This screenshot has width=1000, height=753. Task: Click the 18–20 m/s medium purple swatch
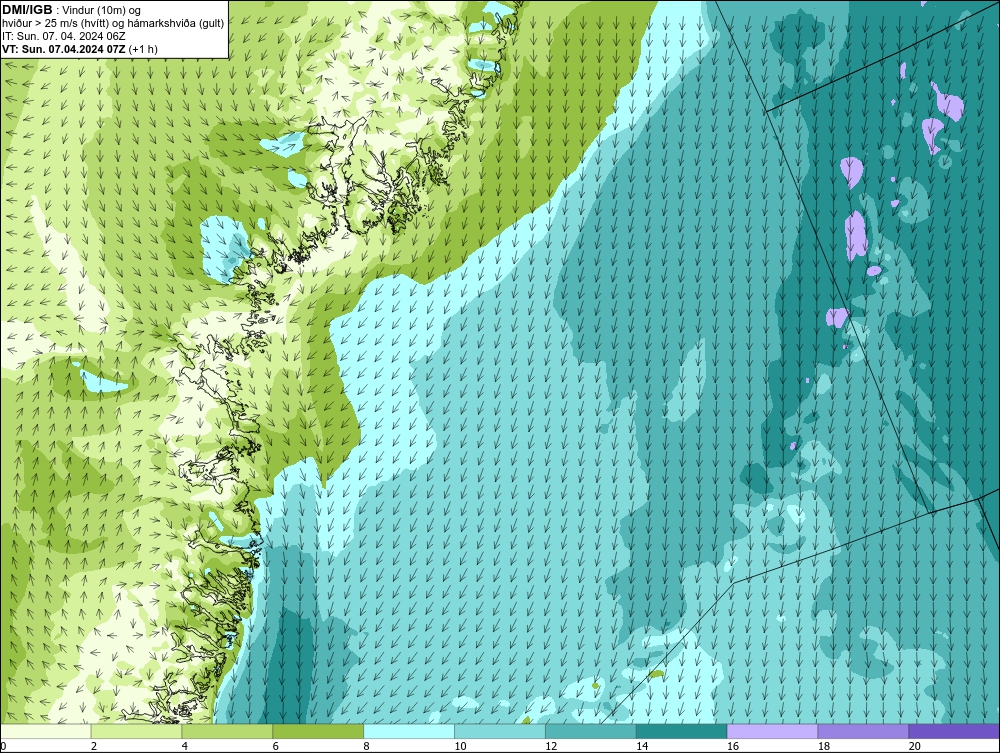pyautogui.click(x=864, y=731)
